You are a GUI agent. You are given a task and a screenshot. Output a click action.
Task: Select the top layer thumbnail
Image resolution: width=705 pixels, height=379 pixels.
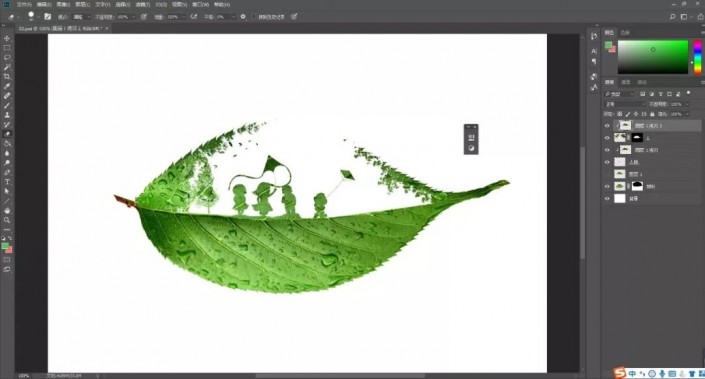pos(625,126)
